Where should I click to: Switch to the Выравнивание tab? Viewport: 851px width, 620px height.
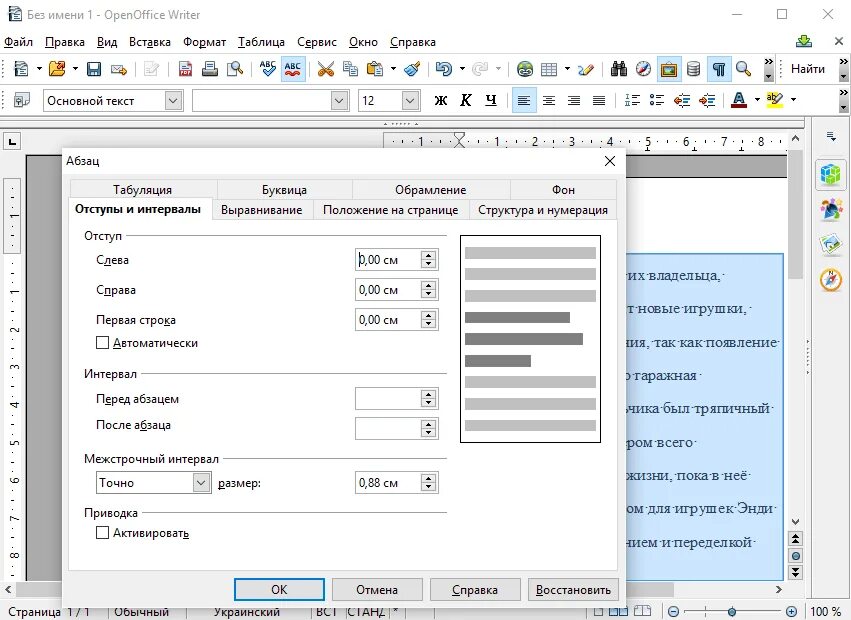coord(262,210)
